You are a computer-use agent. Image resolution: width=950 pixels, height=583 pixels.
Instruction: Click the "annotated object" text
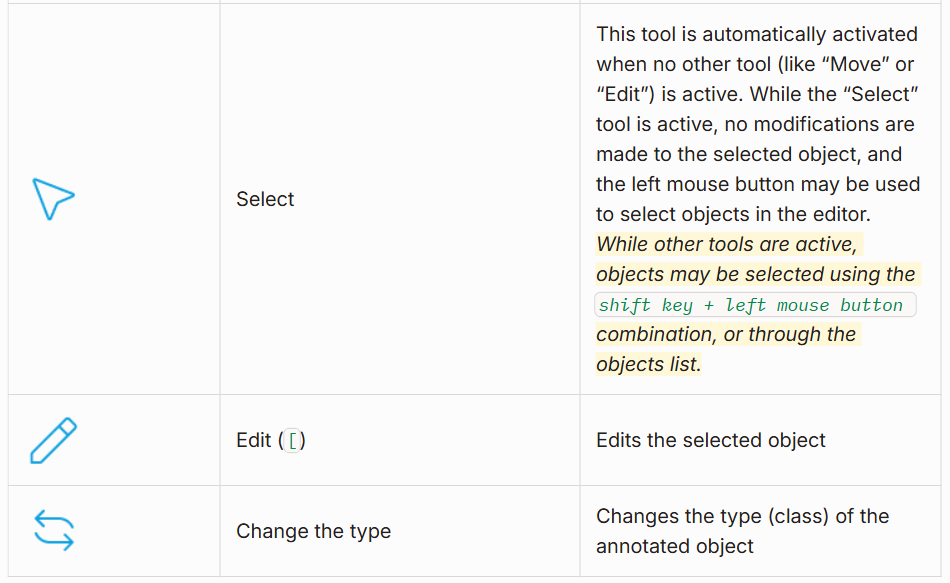[x=675, y=546]
